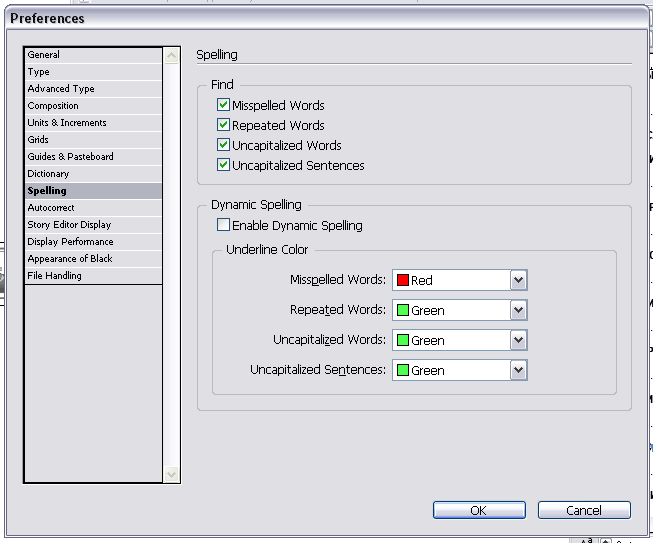Open Repeated Words underline color dropdown arrow
The height and width of the screenshot is (543, 653).
[x=518, y=310]
